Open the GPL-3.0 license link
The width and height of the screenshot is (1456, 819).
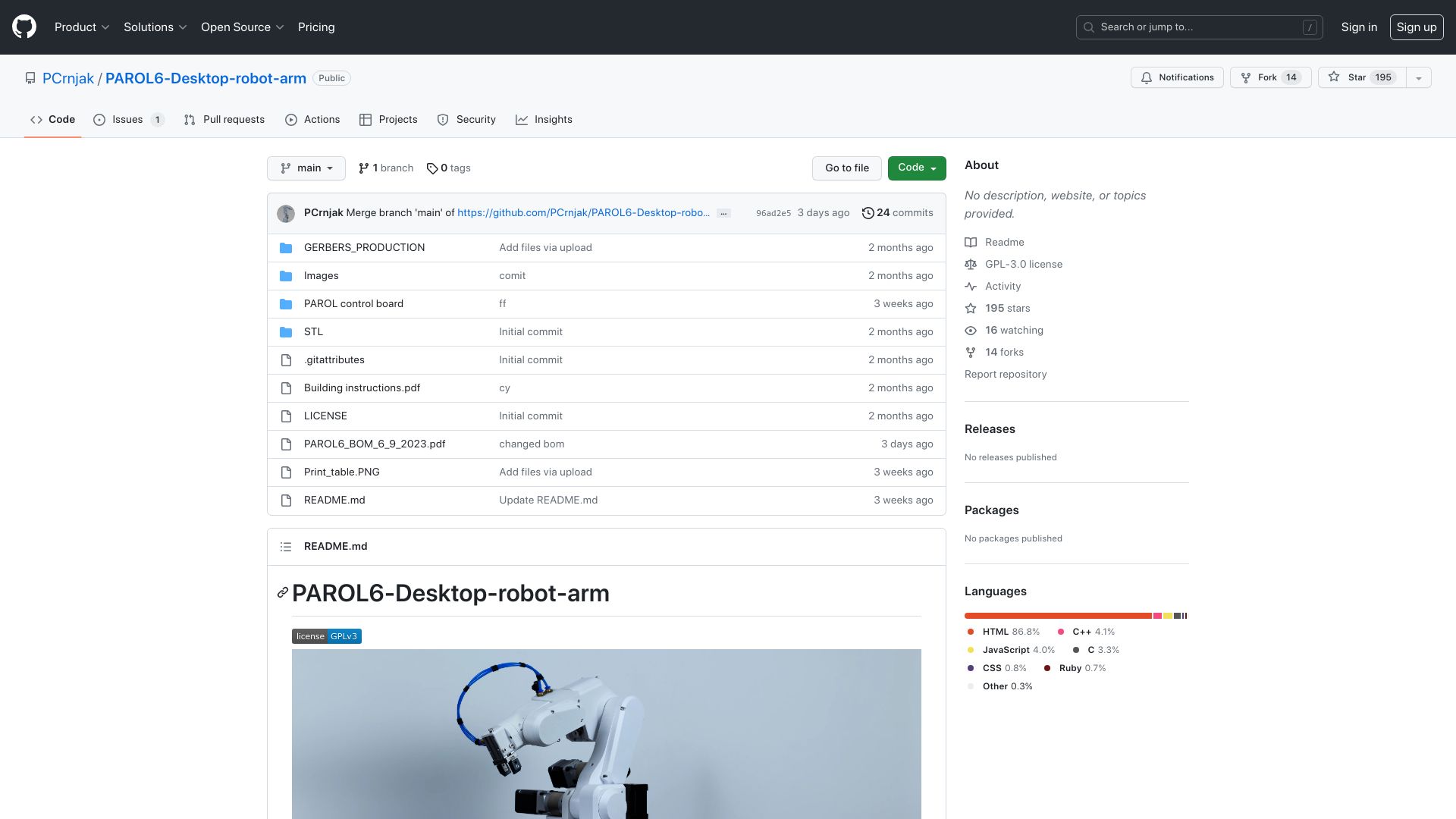(x=1014, y=265)
